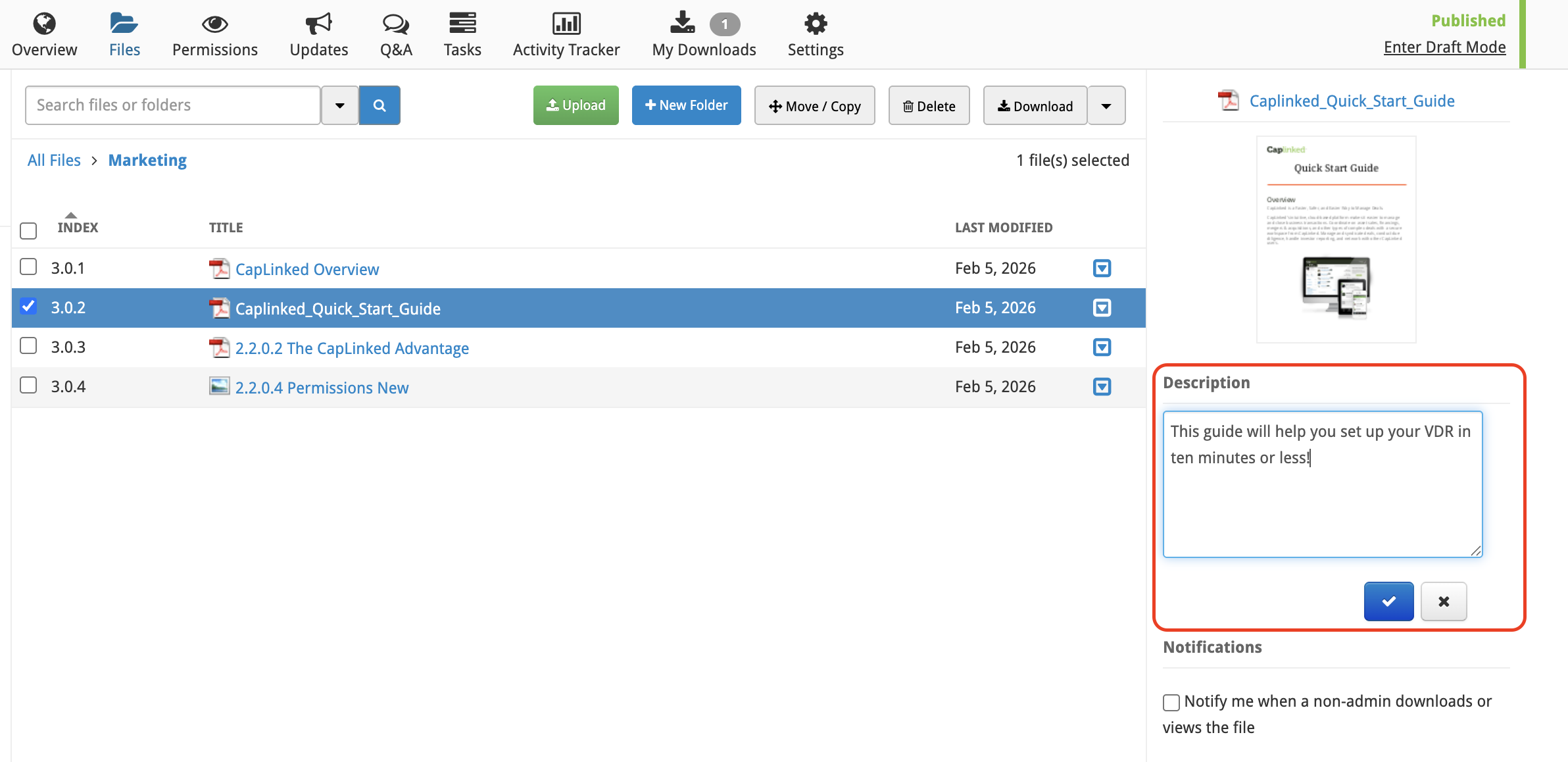Click into the Search files or folders field
1568x762 pixels.
coord(172,105)
